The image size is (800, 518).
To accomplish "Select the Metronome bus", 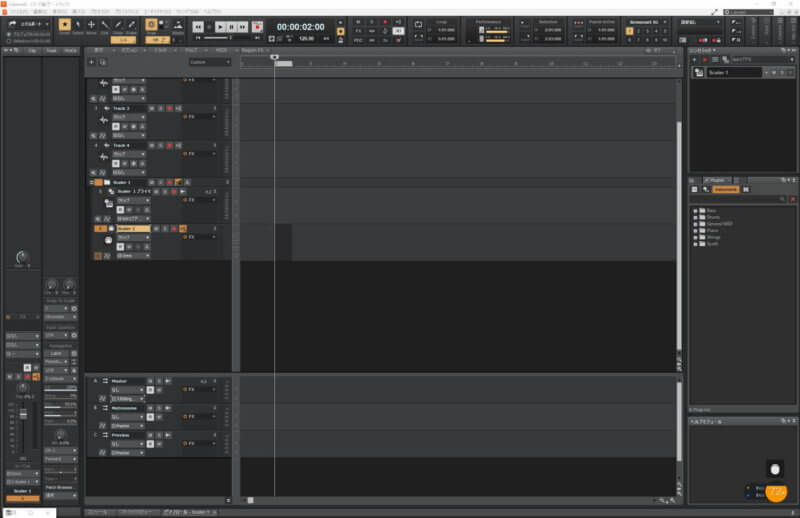I will [124, 408].
